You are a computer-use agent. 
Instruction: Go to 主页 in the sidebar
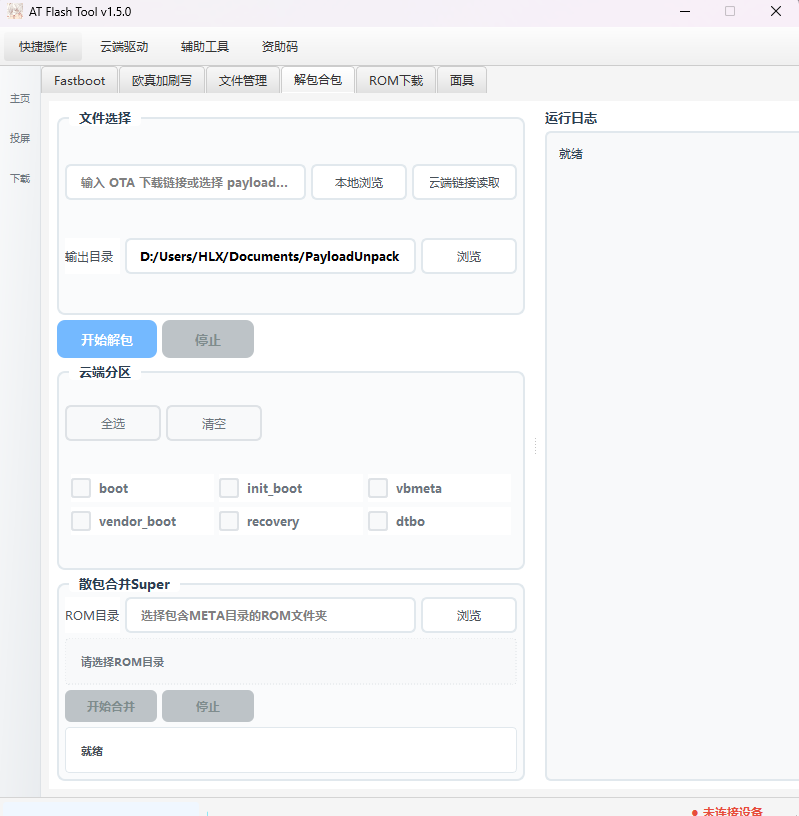pyautogui.click(x=20, y=98)
